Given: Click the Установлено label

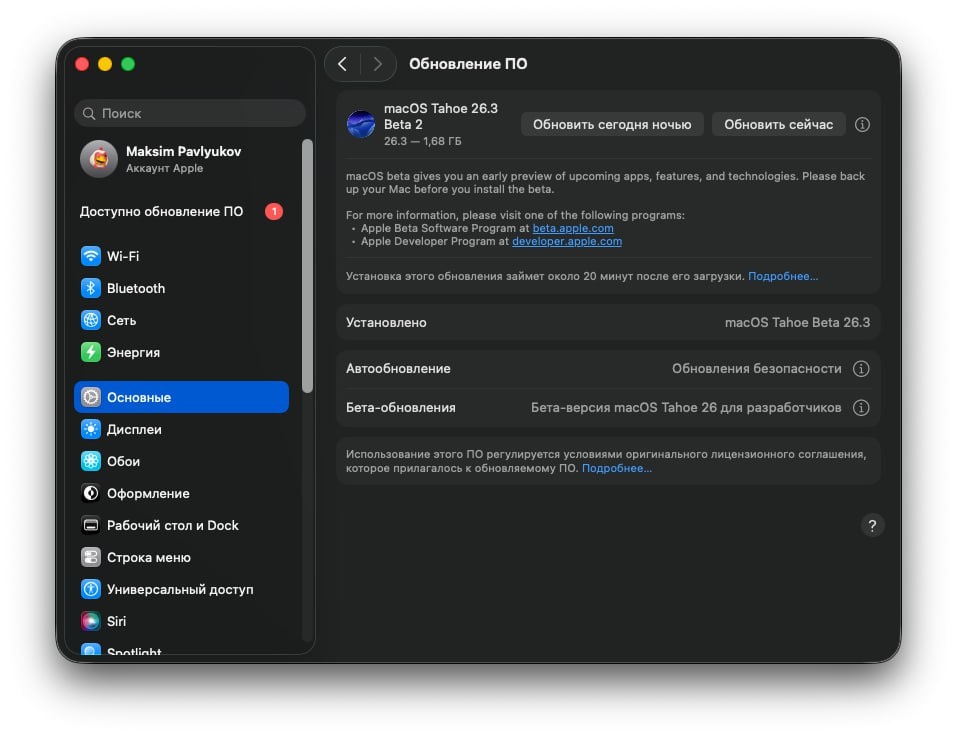Looking at the screenshot, I should pyautogui.click(x=386, y=323).
